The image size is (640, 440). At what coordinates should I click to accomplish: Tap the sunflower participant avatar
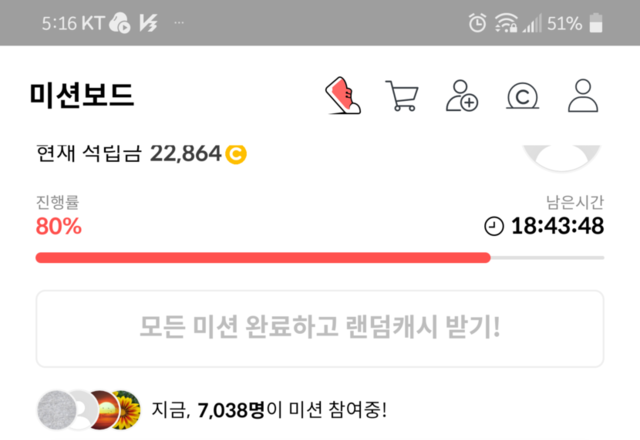tap(128, 410)
